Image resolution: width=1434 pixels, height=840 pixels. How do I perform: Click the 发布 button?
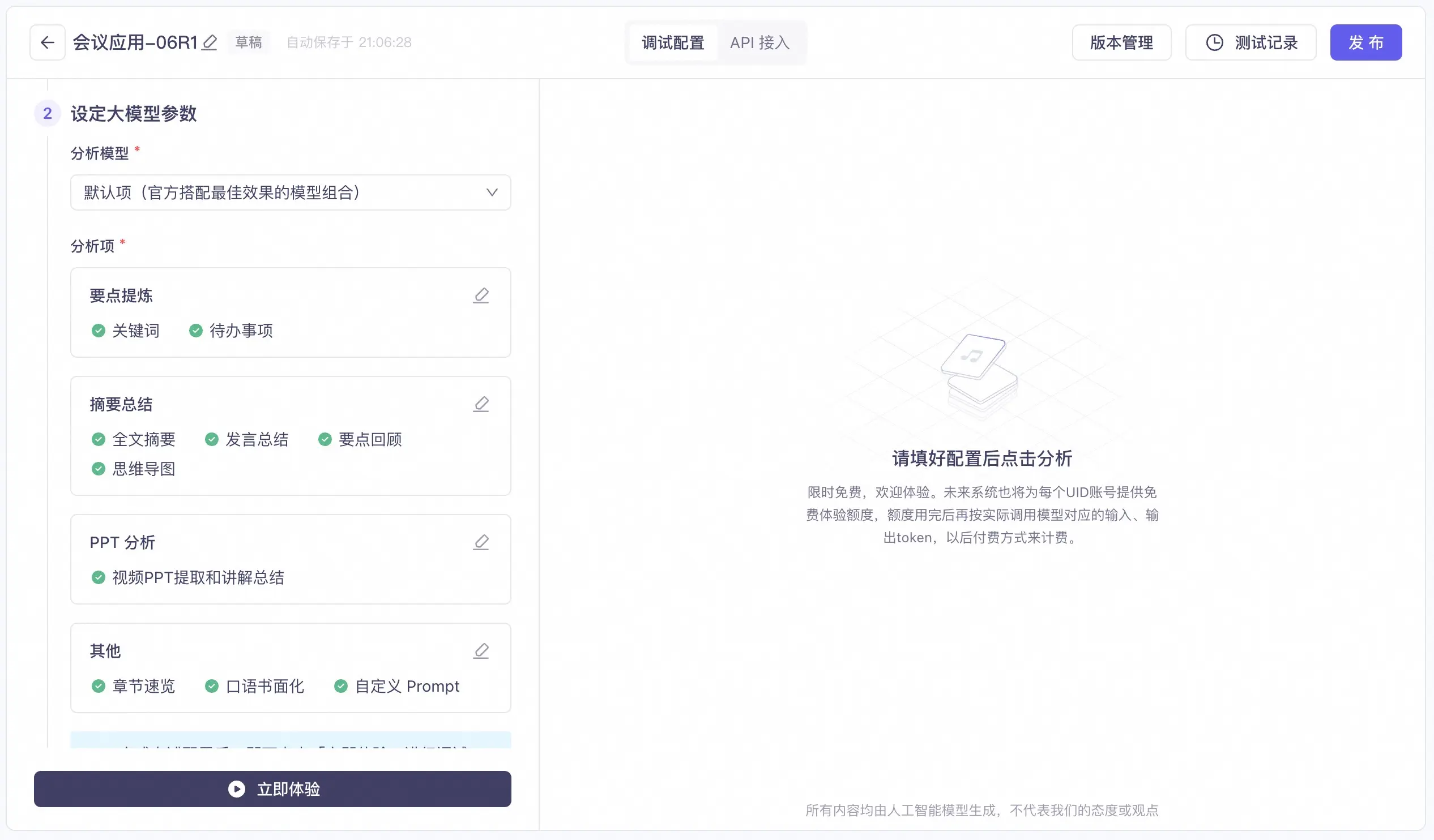pos(1365,42)
